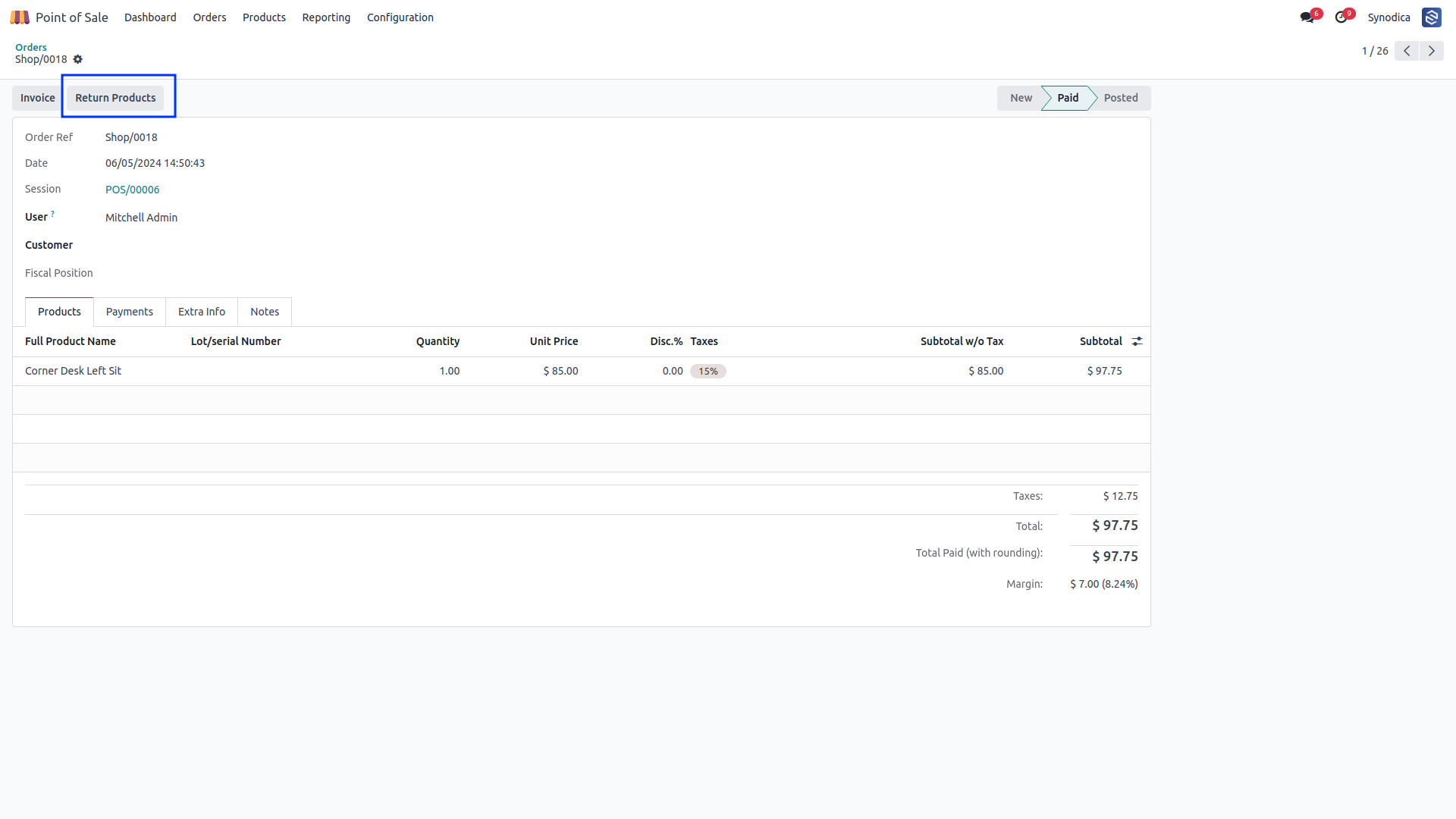The image size is (1456, 819).
Task: Click the Mitchell Admin user value
Action: (x=142, y=218)
